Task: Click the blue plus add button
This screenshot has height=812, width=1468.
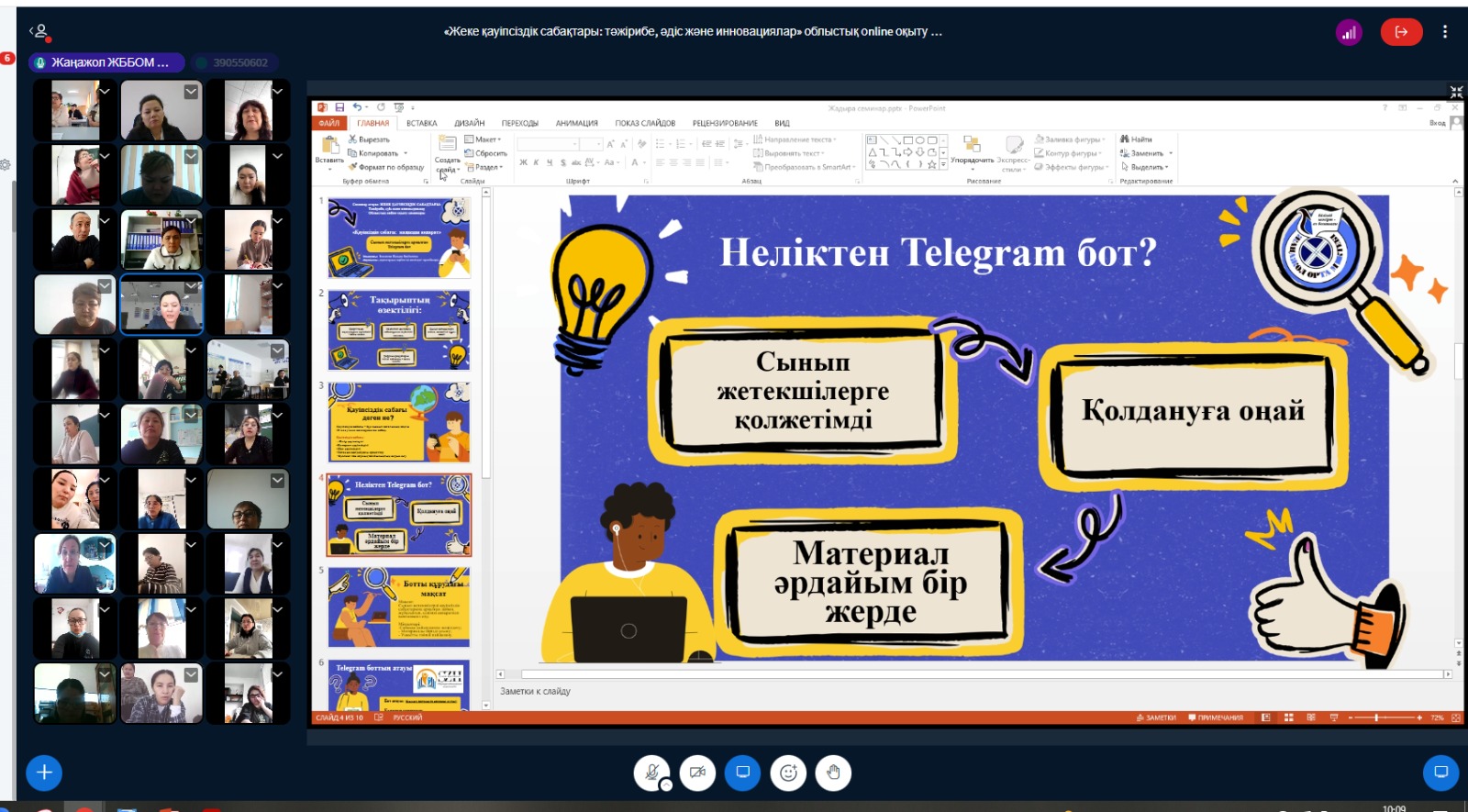Action: (x=44, y=773)
